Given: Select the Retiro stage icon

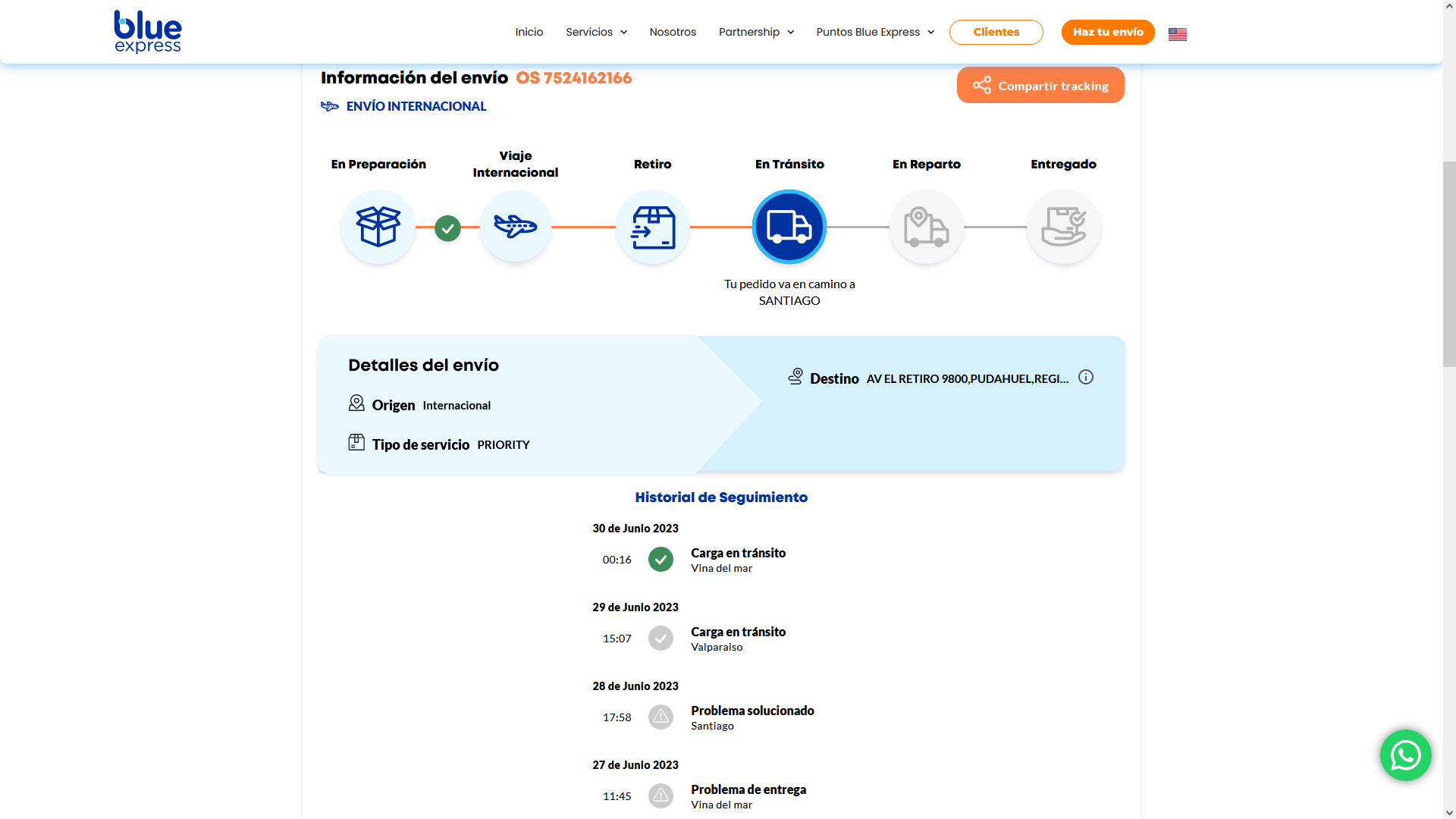Looking at the screenshot, I should tap(652, 226).
